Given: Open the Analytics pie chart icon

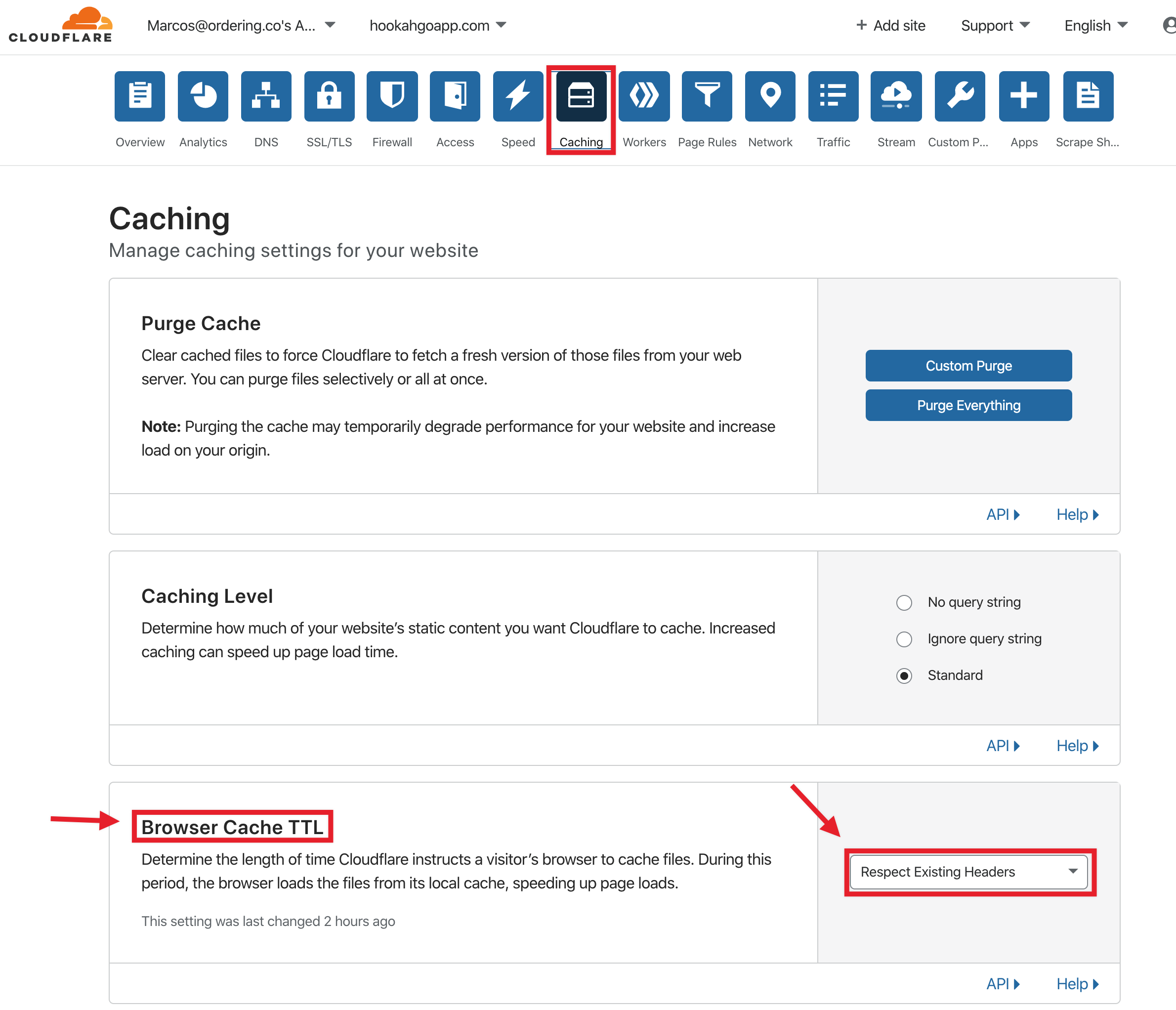Looking at the screenshot, I should [x=203, y=96].
